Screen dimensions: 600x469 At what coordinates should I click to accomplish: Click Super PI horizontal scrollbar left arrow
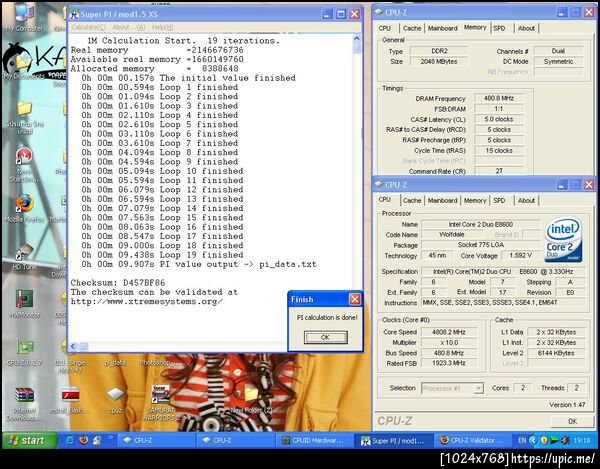(73, 347)
